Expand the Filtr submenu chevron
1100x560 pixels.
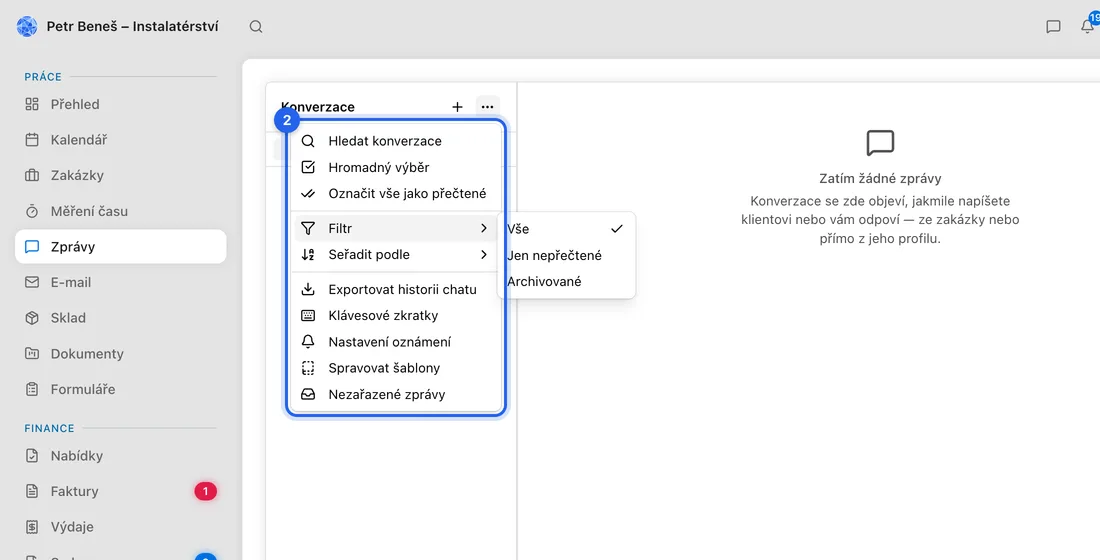[484, 229]
